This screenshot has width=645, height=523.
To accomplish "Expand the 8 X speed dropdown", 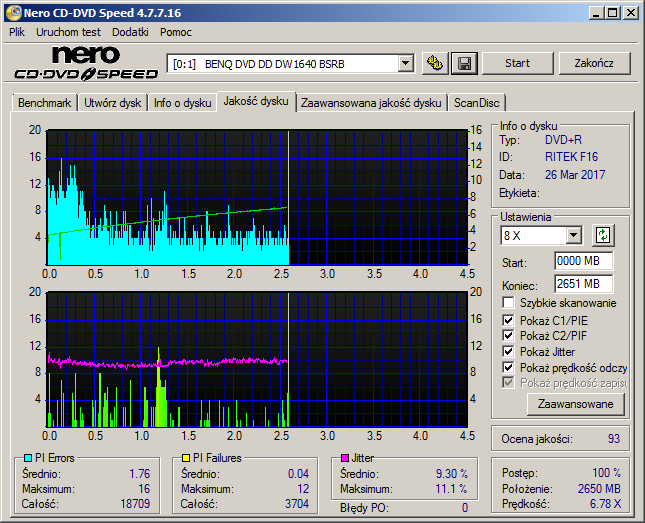I will pyautogui.click(x=573, y=236).
